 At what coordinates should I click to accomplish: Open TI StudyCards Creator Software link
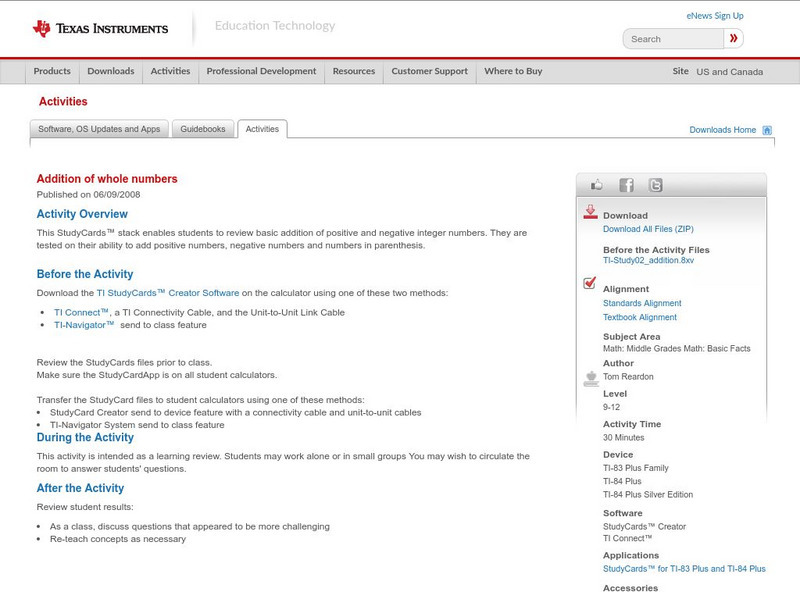(168, 293)
